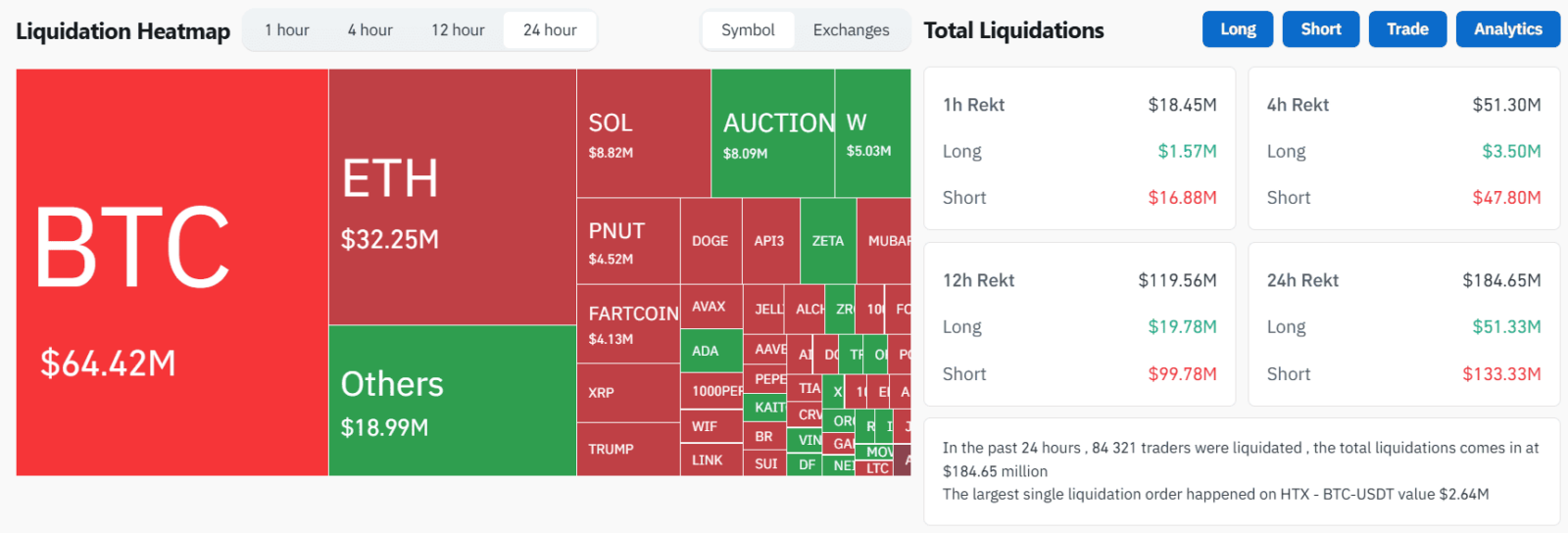The width and height of the screenshot is (1568, 533).
Task: Toggle heatmap view to Exchanges
Action: (x=852, y=30)
